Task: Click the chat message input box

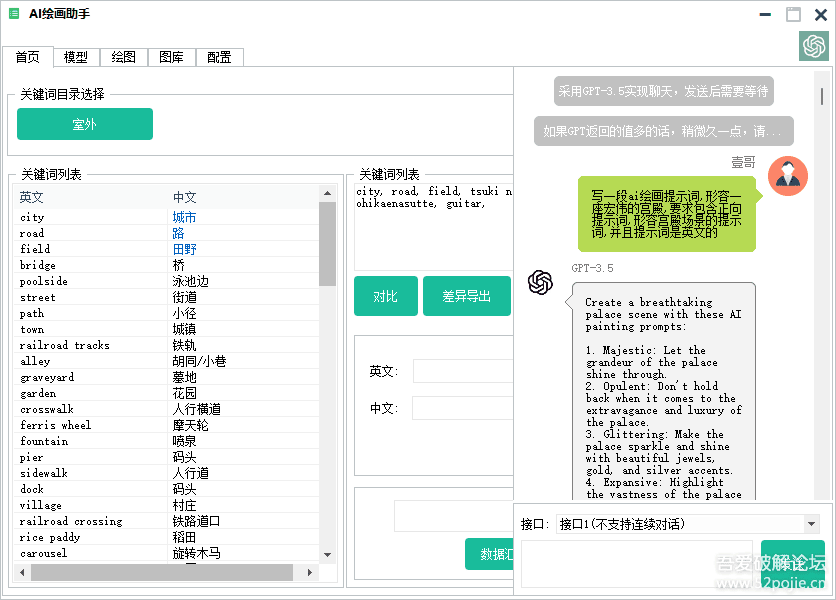Action: (636, 563)
